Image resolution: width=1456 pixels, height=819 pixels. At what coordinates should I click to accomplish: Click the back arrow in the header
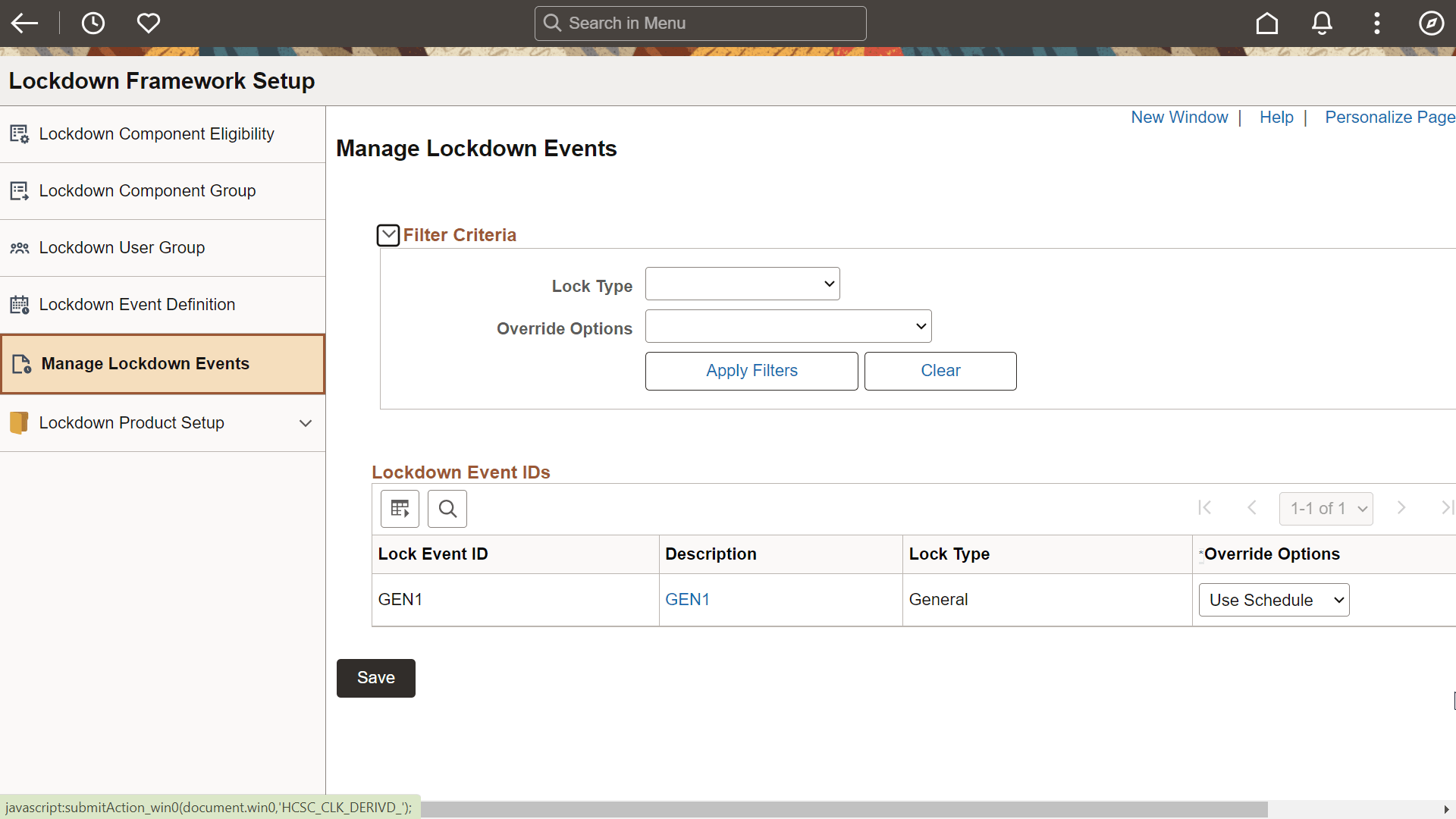point(24,23)
